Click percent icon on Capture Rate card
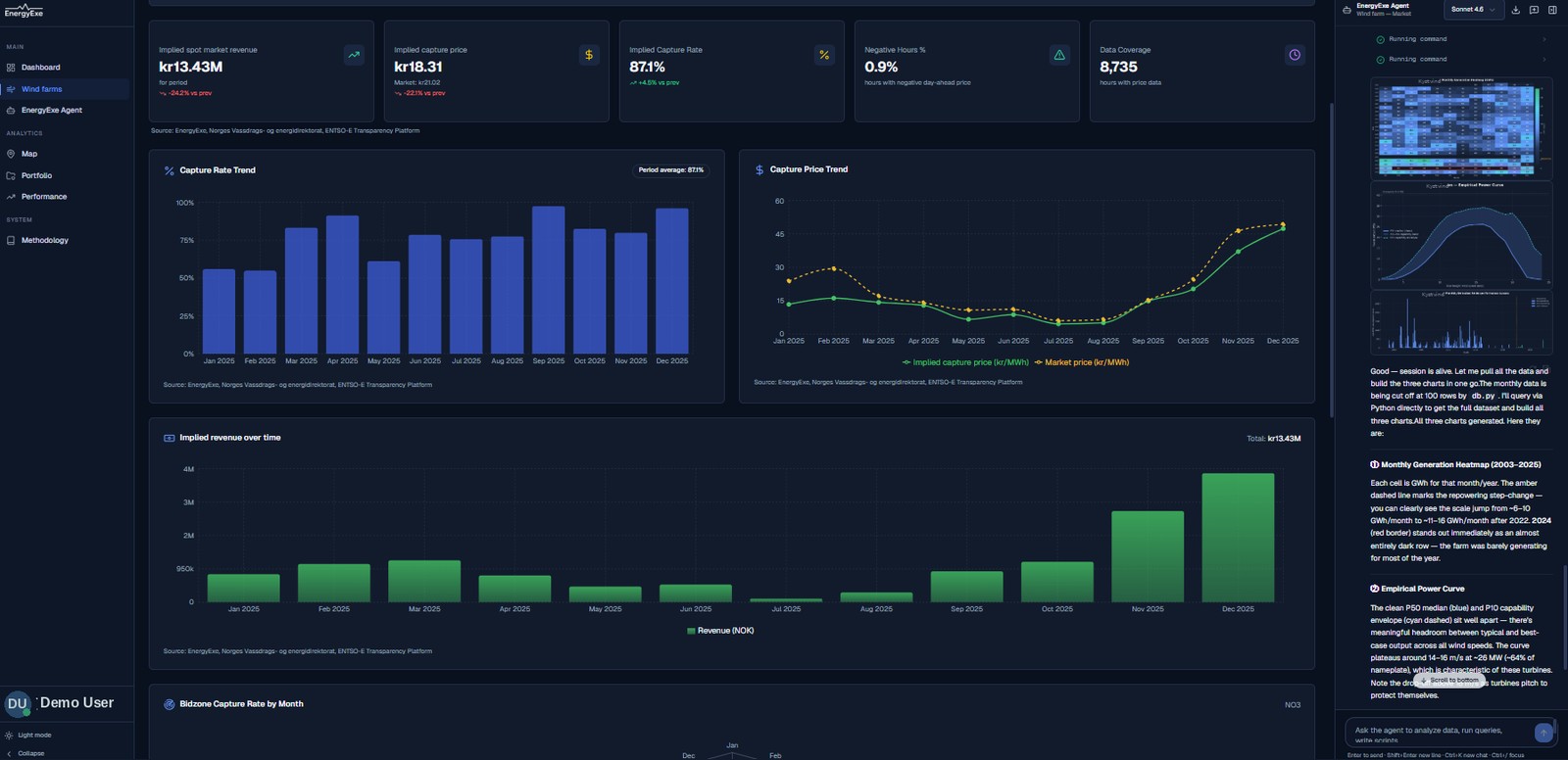This screenshot has width=1568, height=760. (x=824, y=55)
